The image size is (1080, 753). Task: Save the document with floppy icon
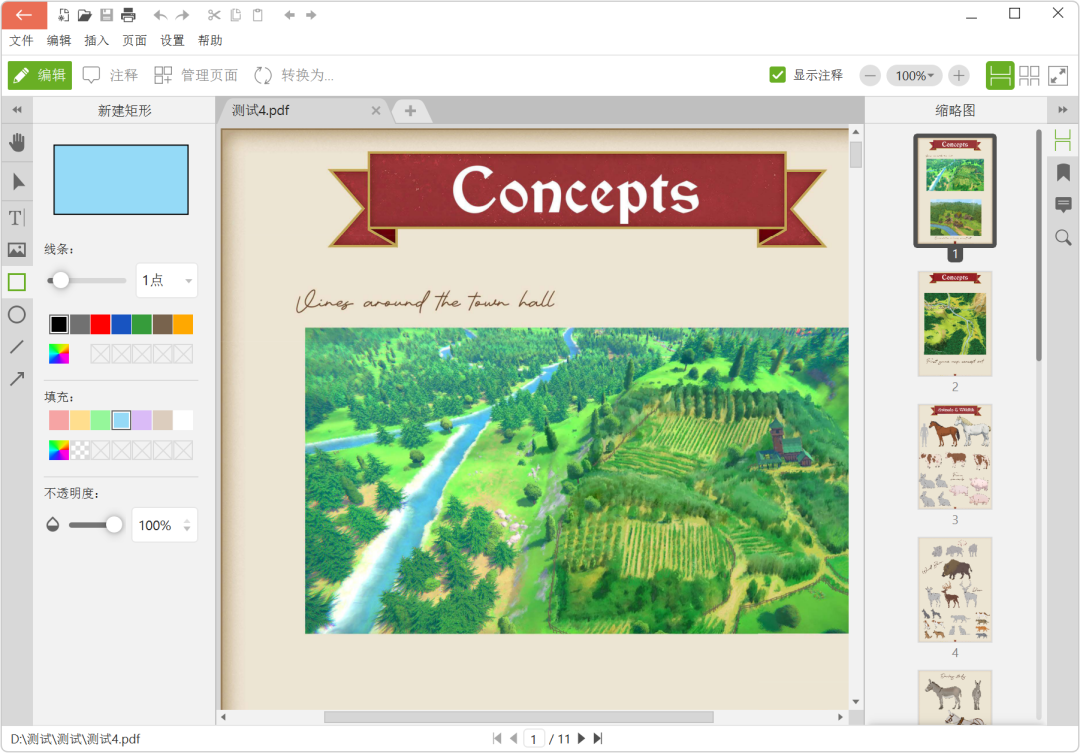pyautogui.click(x=107, y=14)
